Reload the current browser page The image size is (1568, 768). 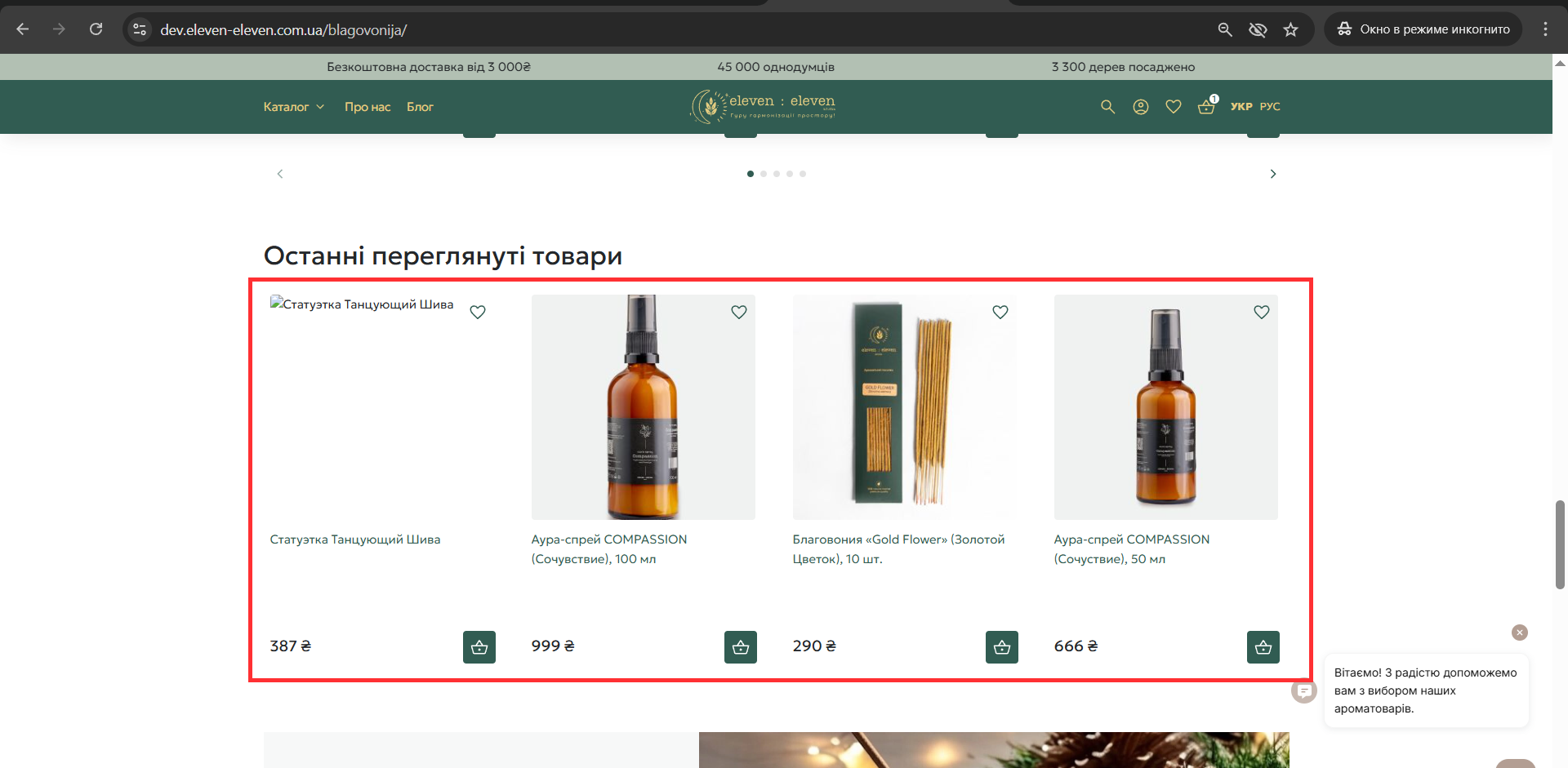(96, 29)
